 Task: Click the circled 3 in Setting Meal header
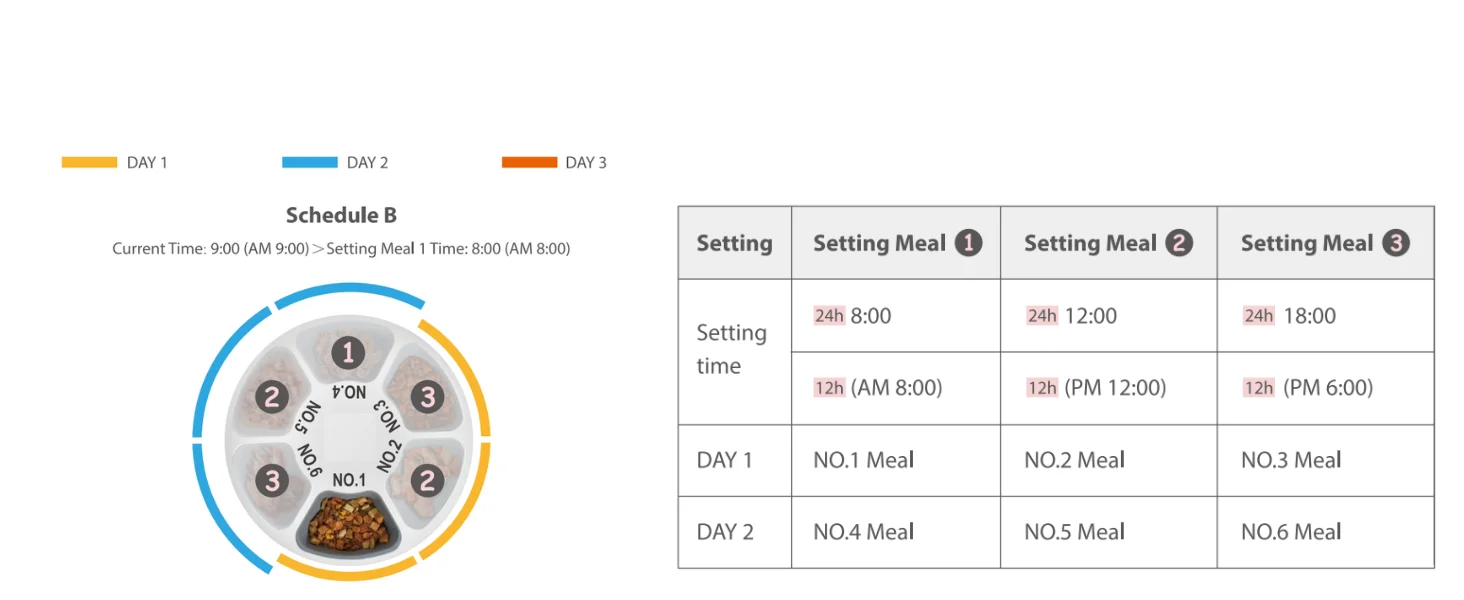(1396, 243)
